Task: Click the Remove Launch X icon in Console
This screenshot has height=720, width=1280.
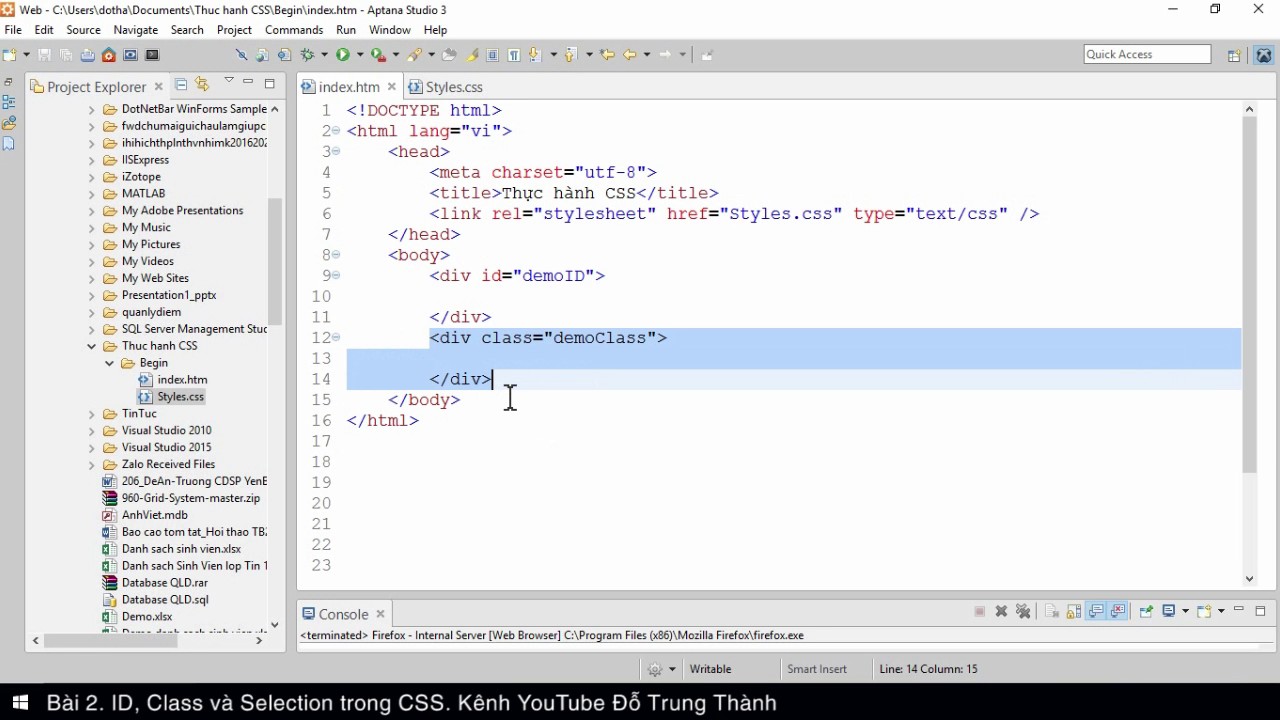Action: 1001,612
